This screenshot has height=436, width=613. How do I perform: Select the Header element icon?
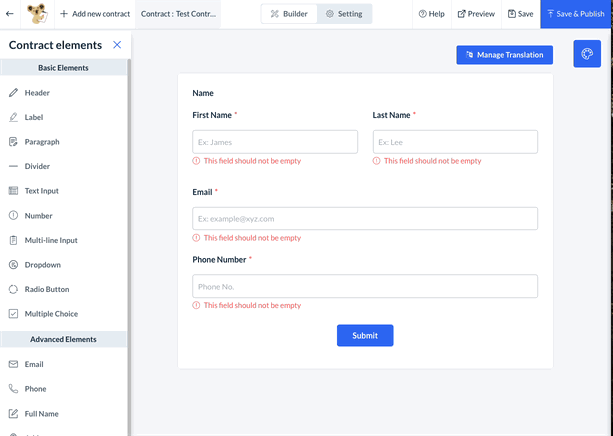14,93
